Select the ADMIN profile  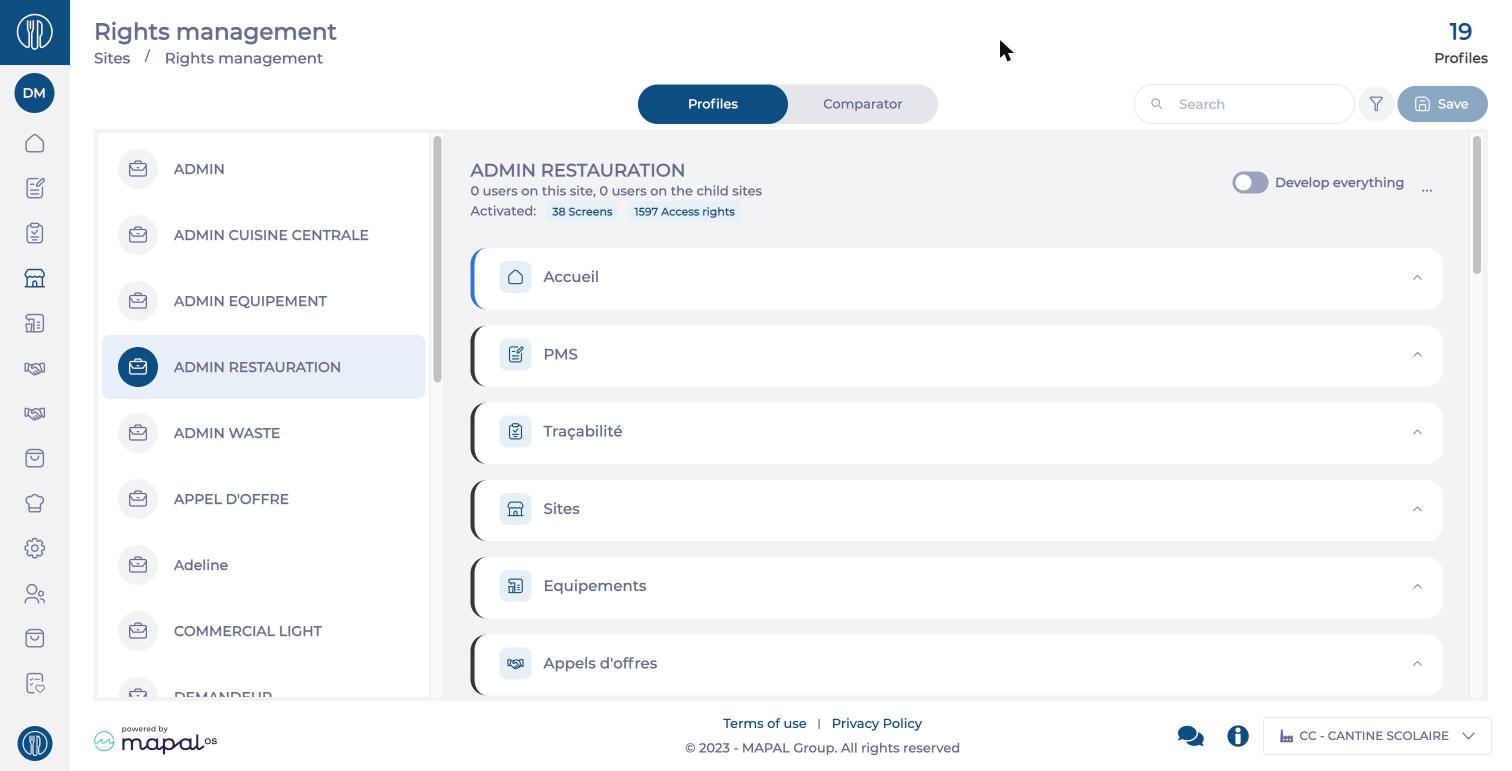264,169
